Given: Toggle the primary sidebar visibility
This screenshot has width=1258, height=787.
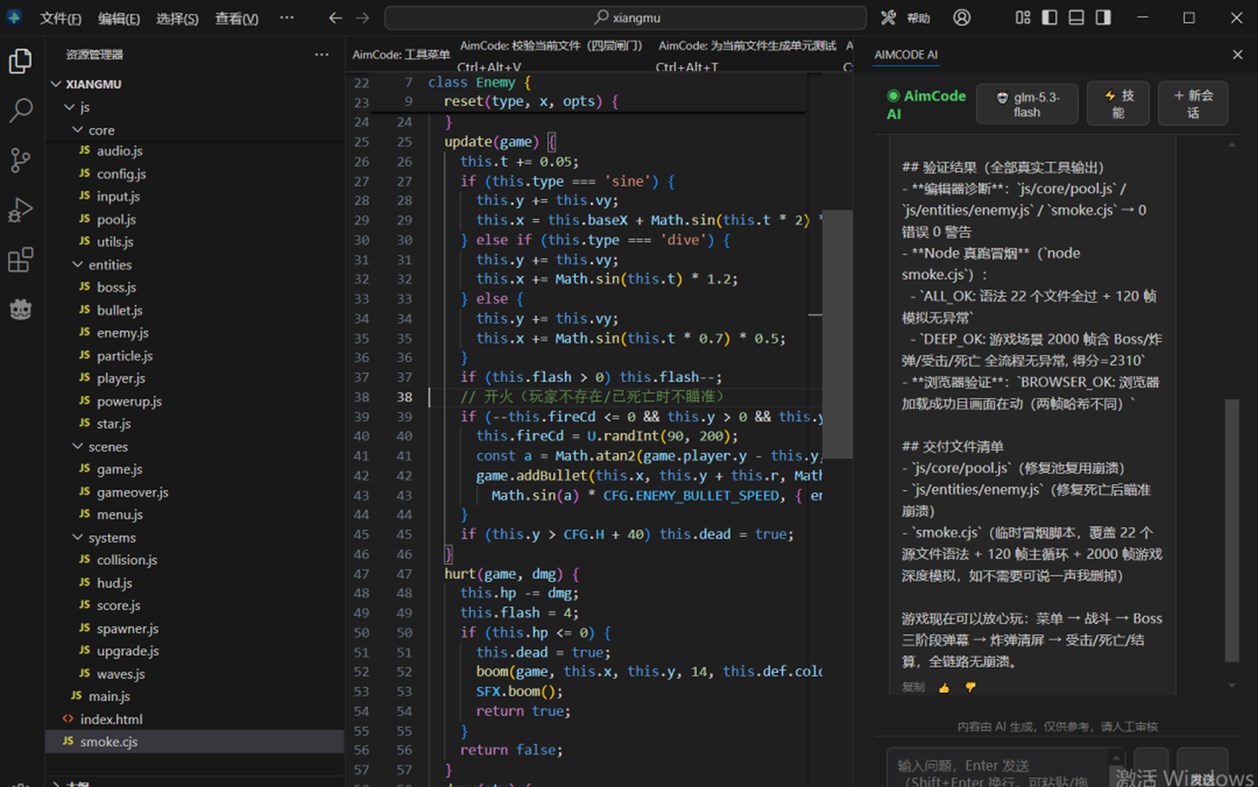Looking at the screenshot, I should click(1050, 18).
